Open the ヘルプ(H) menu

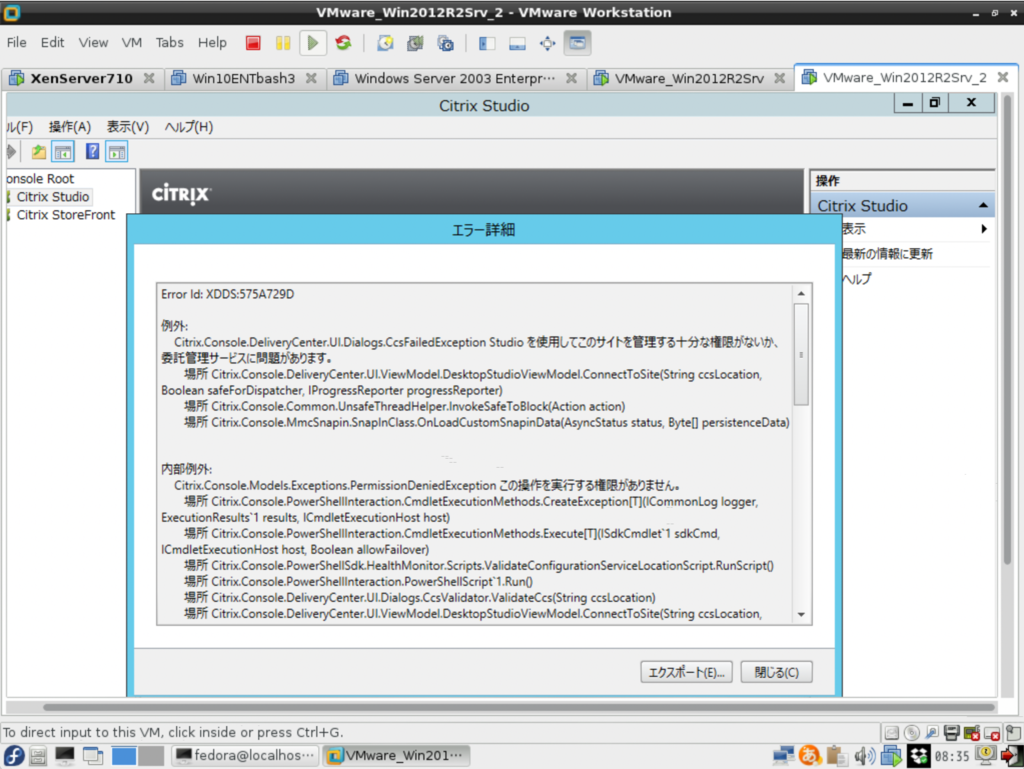click(189, 127)
